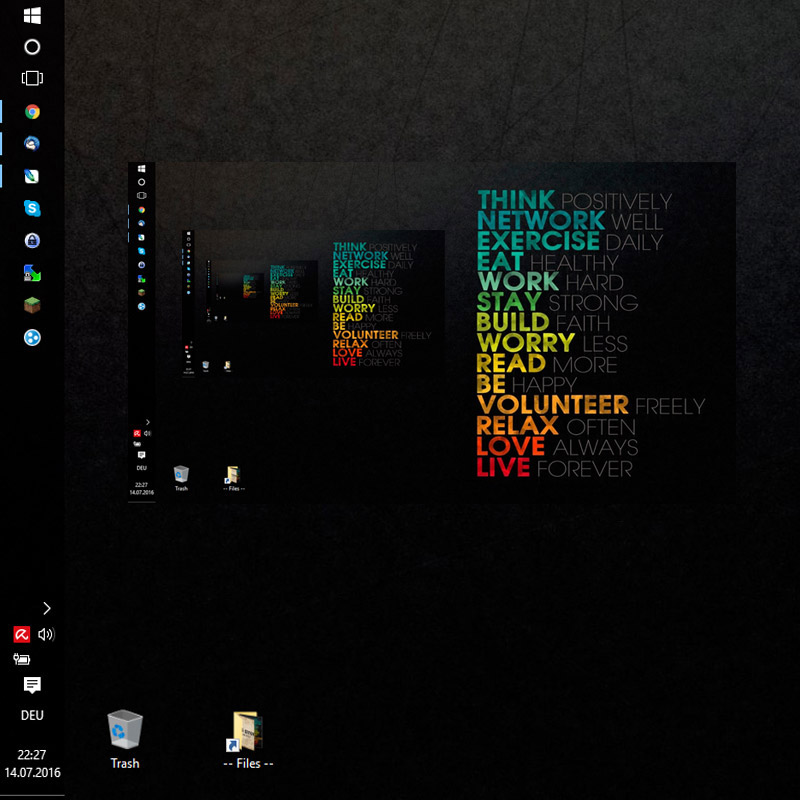
Task: Select the -- Files -- shortcut icon
Action: click(x=248, y=740)
